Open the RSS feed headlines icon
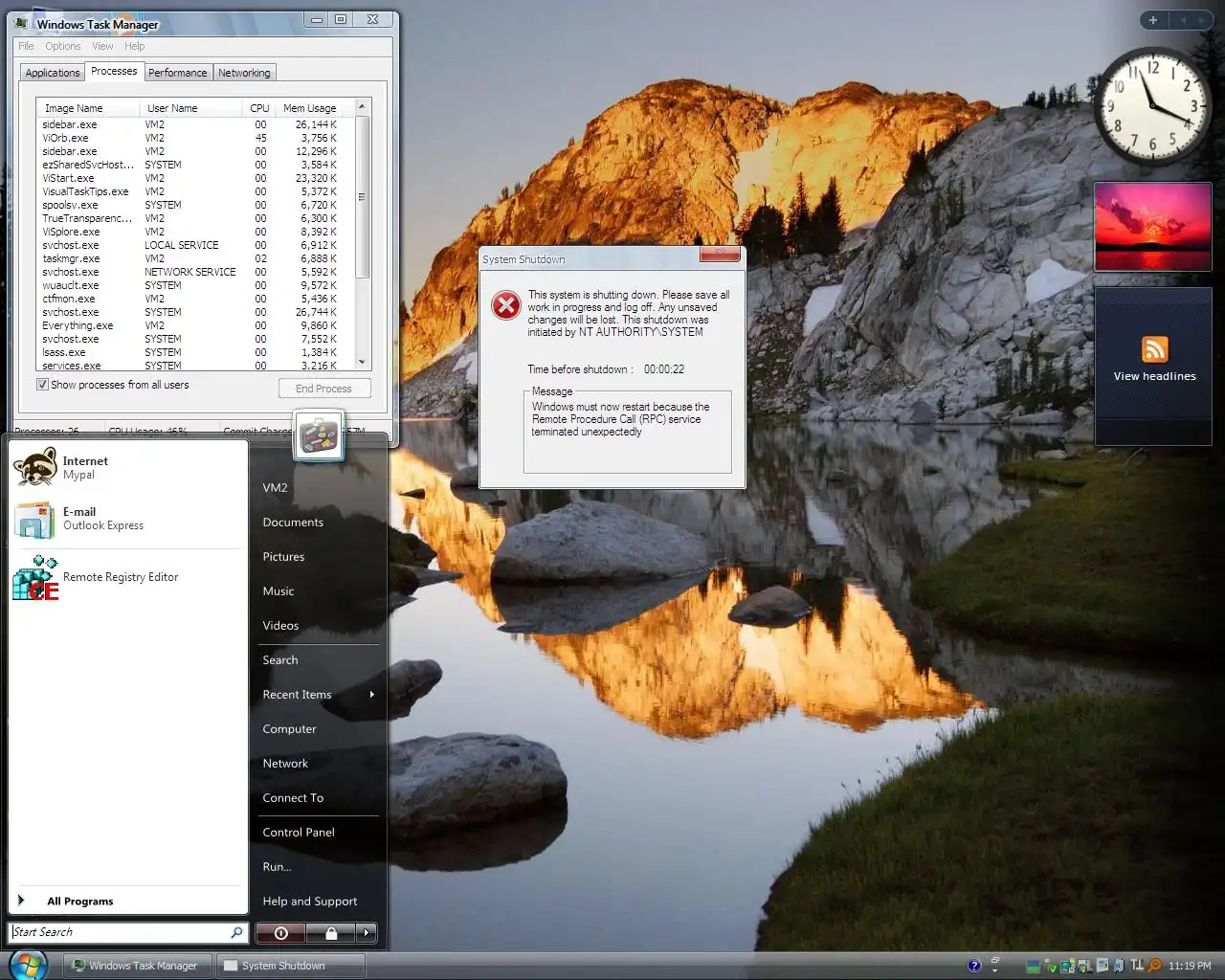Viewport: 1225px width, 980px height. pyautogui.click(x=1155, y=349)
